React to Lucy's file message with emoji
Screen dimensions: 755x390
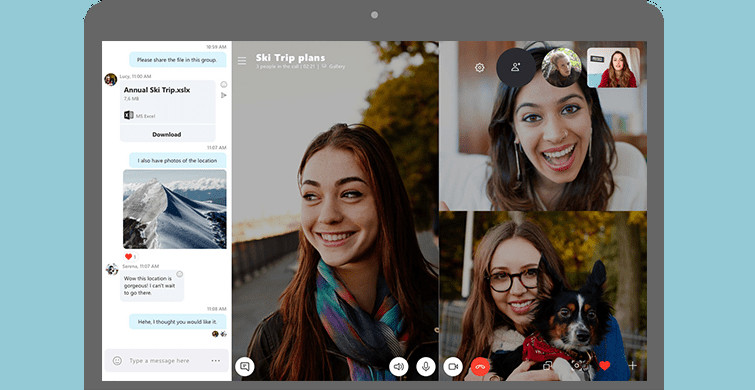point(223,84)
